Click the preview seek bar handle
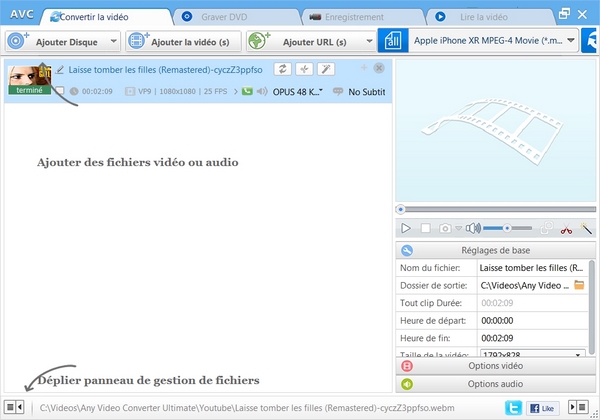The image size is (600, 420). [401, 209]
